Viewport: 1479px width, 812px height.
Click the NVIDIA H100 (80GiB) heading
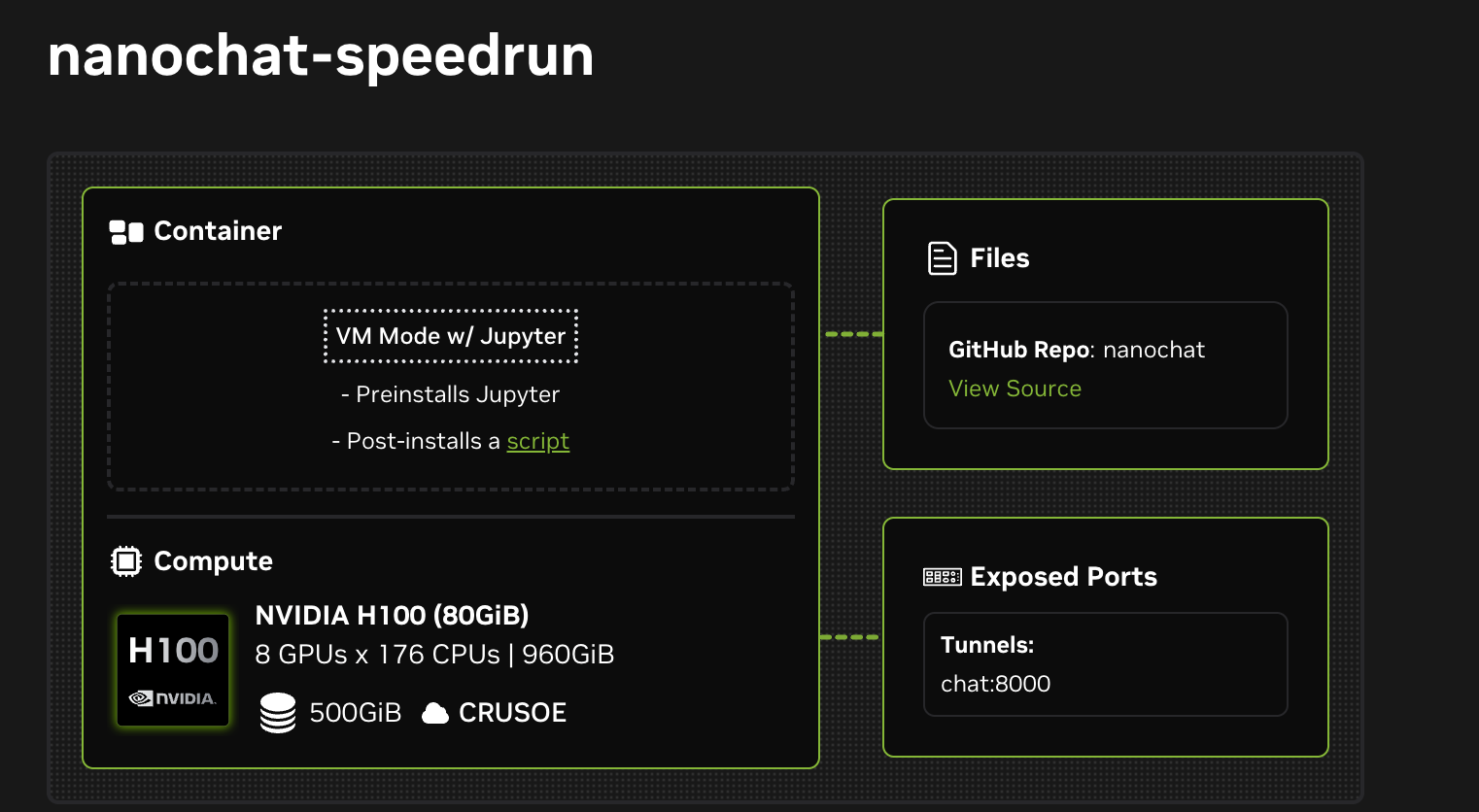392,616
